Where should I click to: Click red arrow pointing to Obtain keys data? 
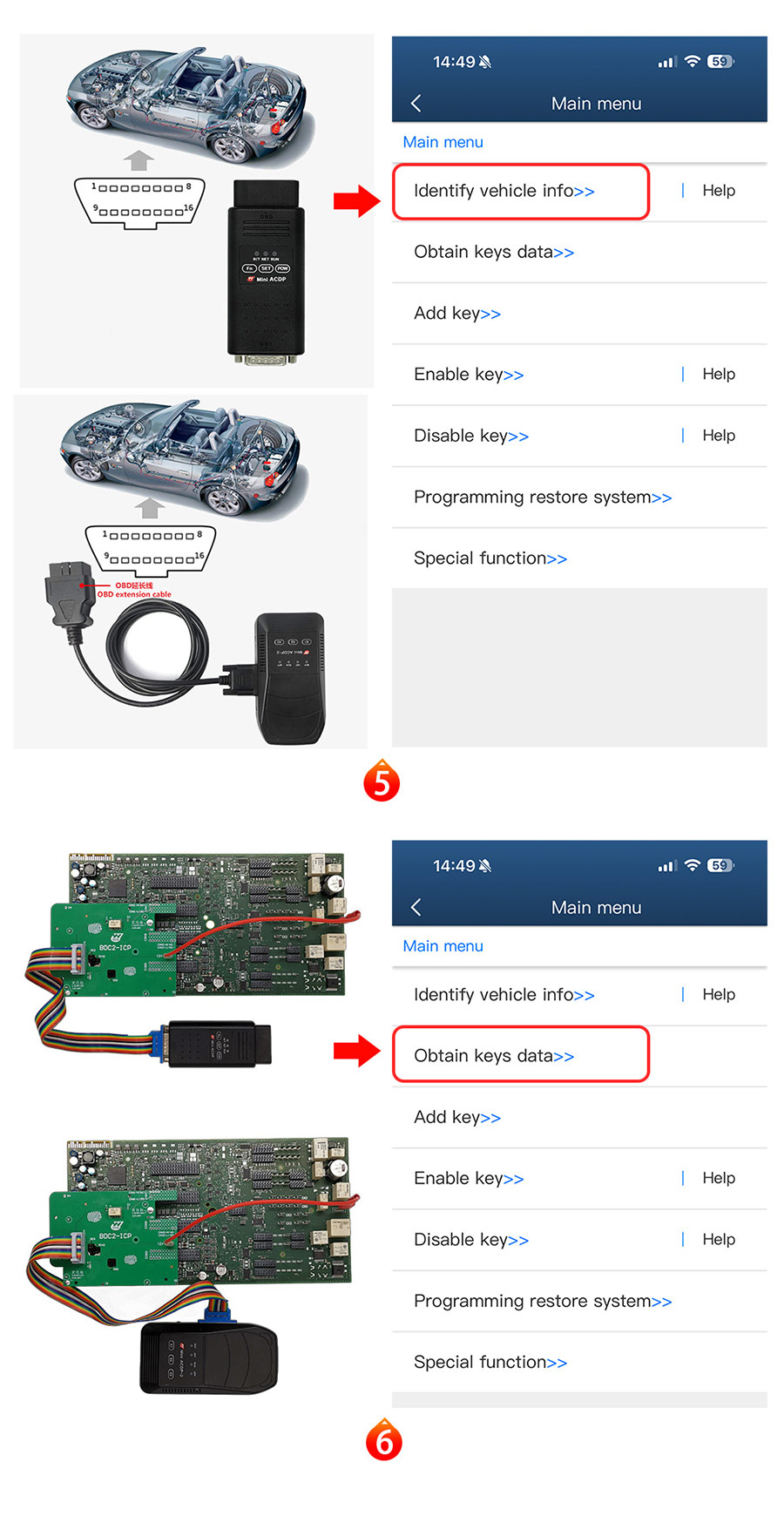357,1051
